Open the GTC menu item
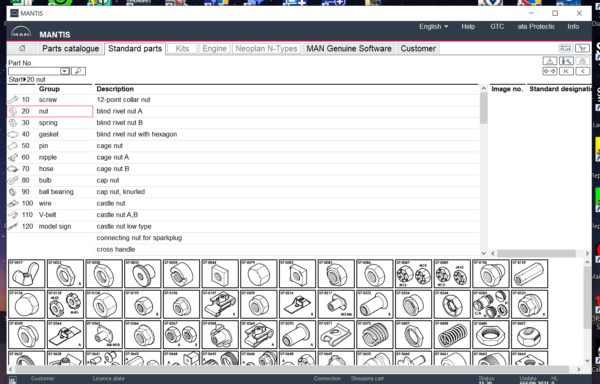The width and height of the screenshot is (600, 384). [497, 26]
